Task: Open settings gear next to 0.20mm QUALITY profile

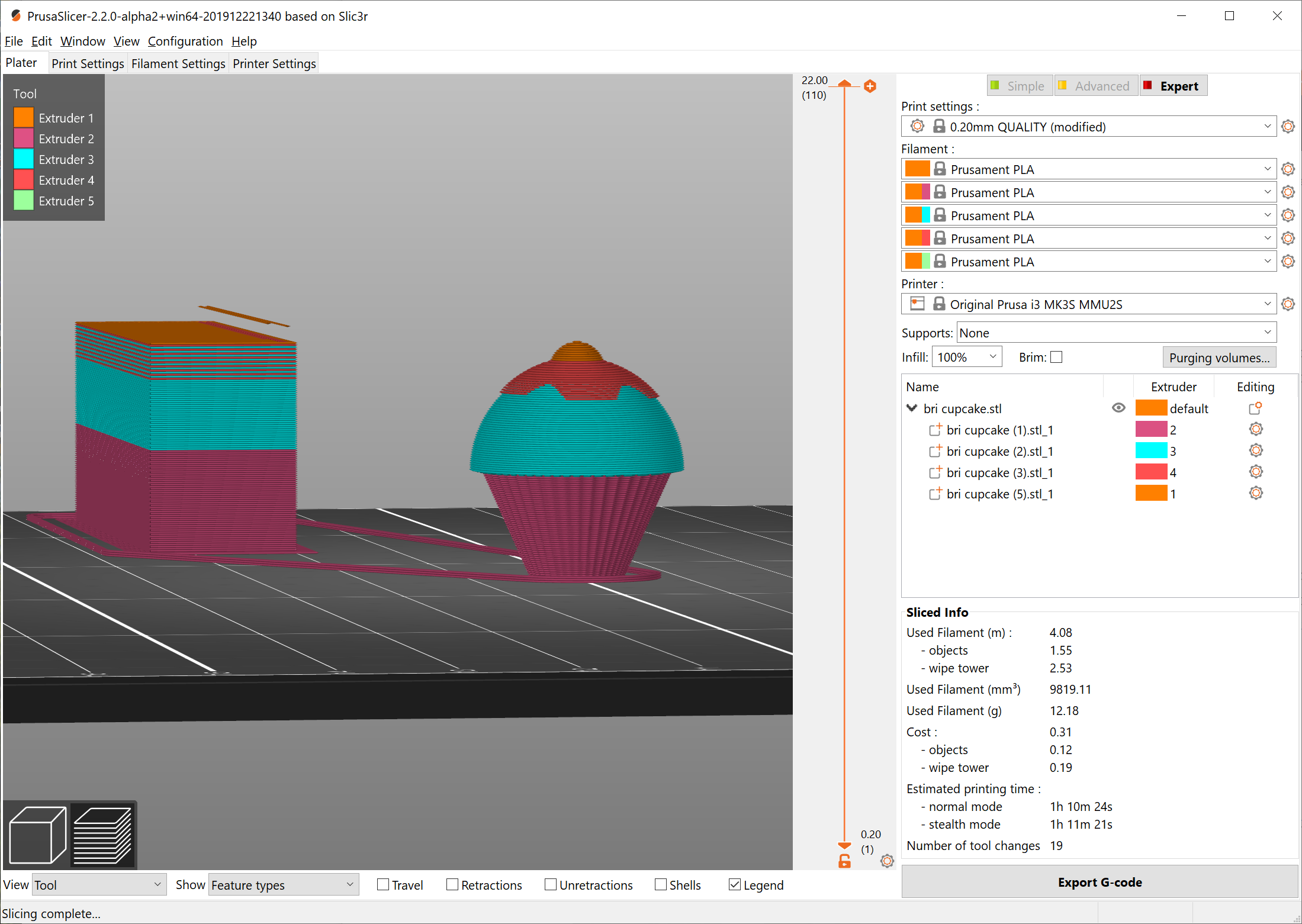Action: click(x=1288, y=126)
